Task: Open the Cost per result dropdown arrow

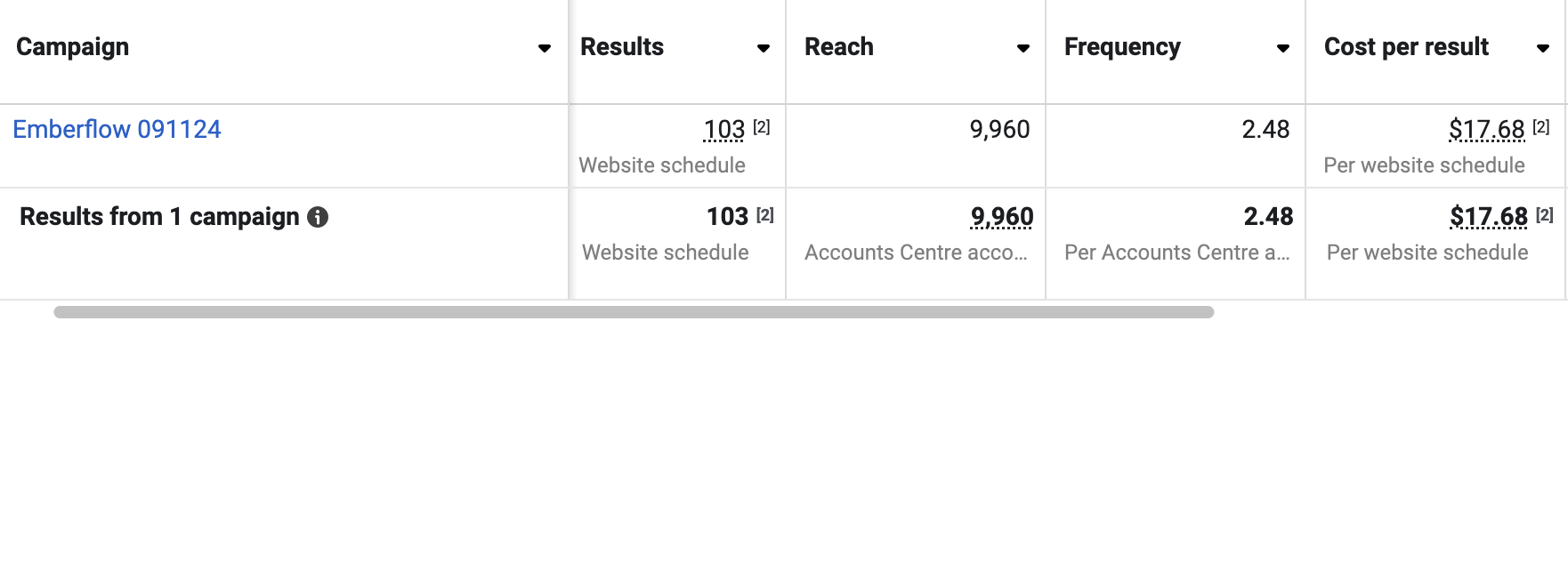Action: point(1543,48)
